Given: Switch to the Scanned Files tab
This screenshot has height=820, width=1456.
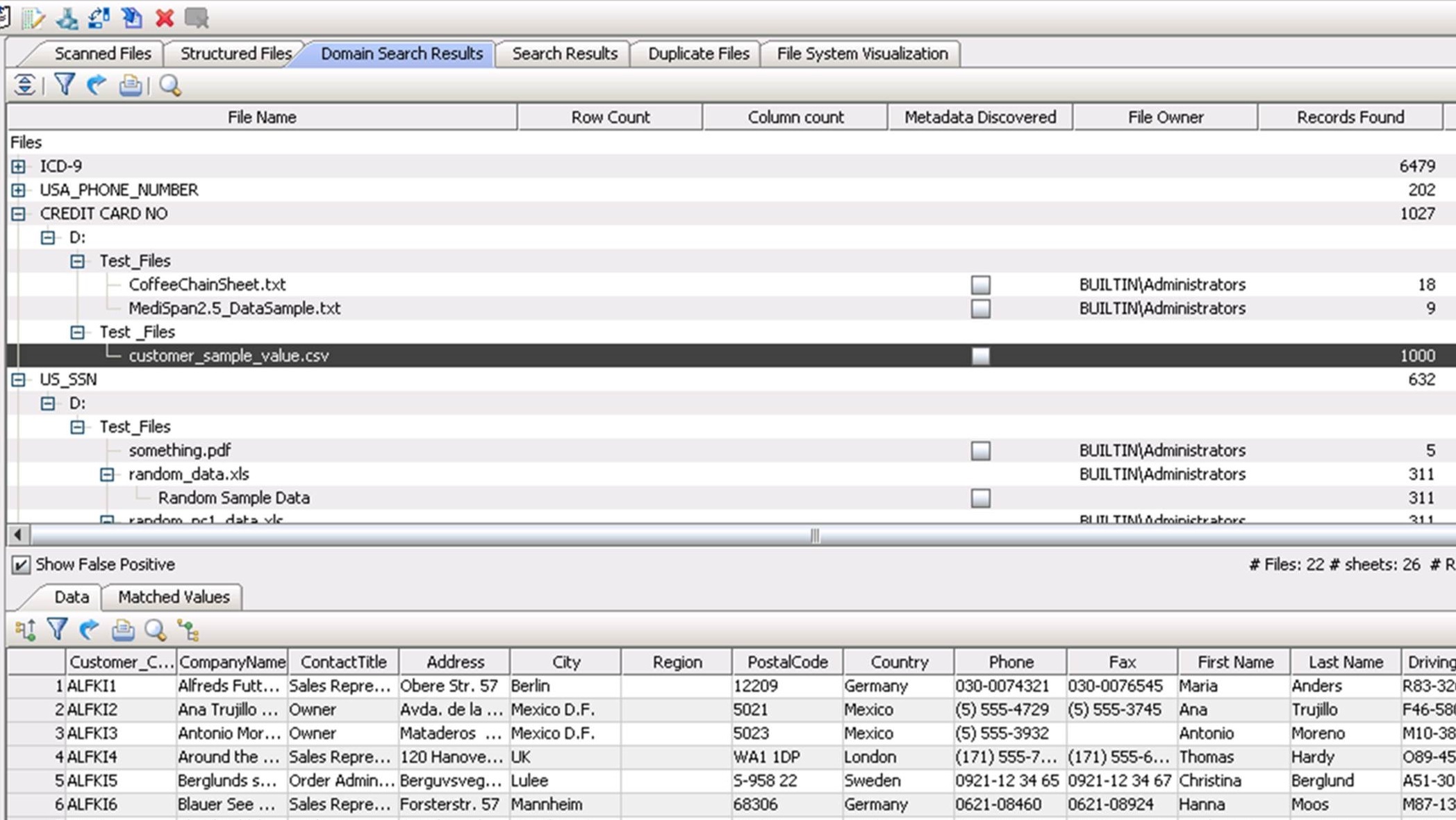Looking at the screenshot, I should pyautogui.click(x=102, y=54).
